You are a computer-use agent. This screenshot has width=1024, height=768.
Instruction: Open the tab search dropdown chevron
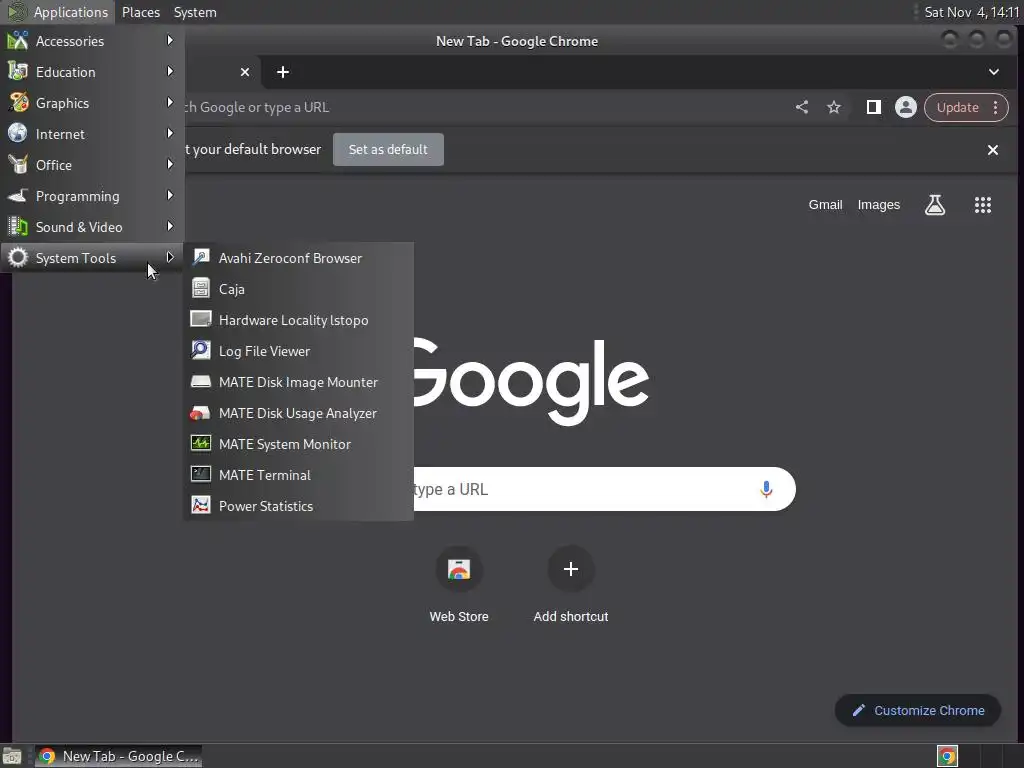[x=993, y=72]
